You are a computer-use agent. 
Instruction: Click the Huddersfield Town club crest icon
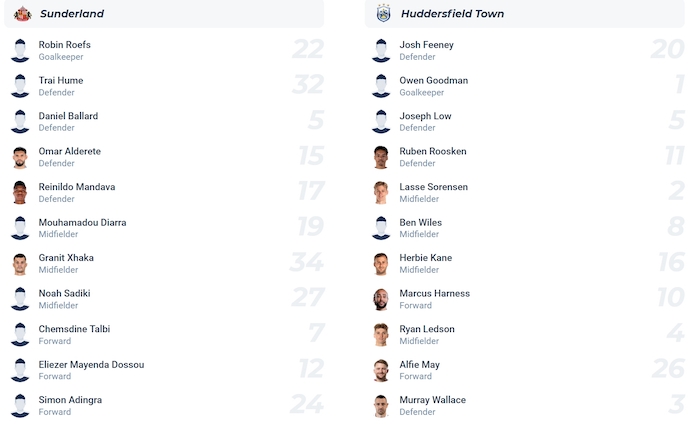pyautogui.click(x=383, y=14)
